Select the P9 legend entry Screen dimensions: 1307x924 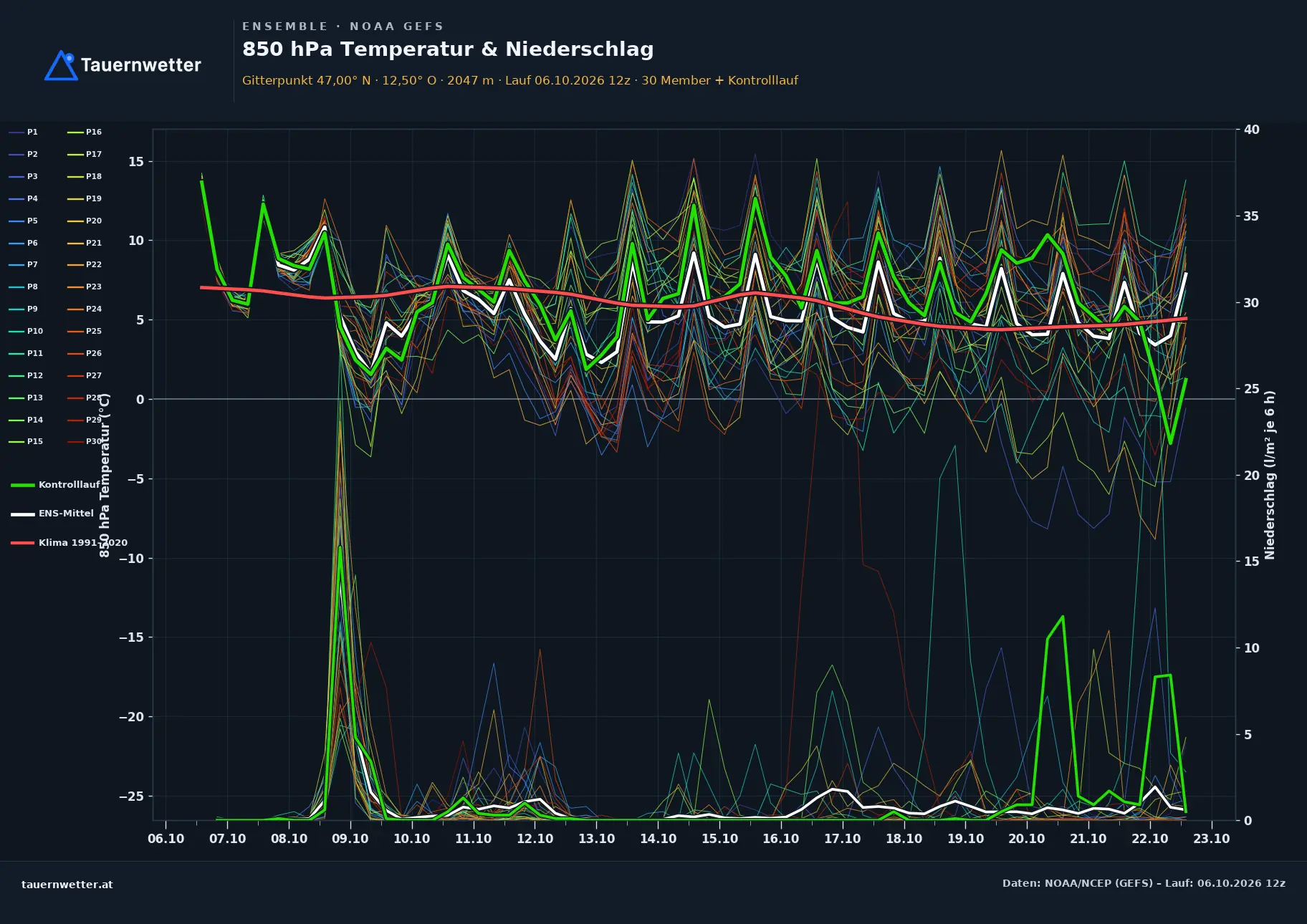point(24,309)
